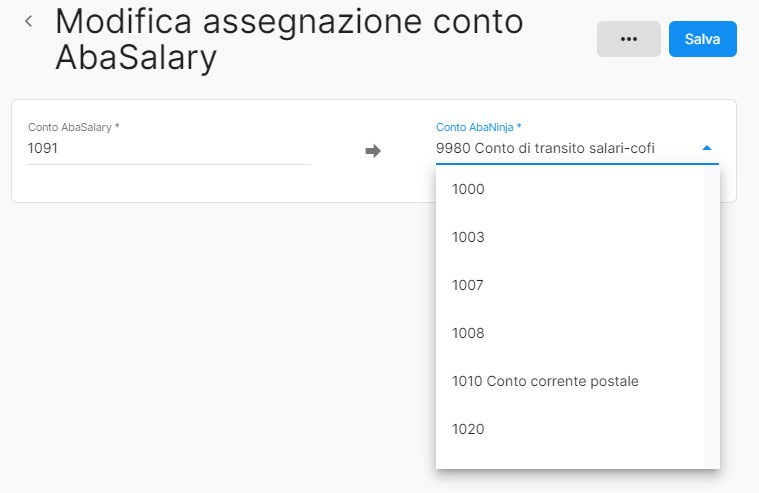Select account 1003 from the list

[x=570, y=237]
